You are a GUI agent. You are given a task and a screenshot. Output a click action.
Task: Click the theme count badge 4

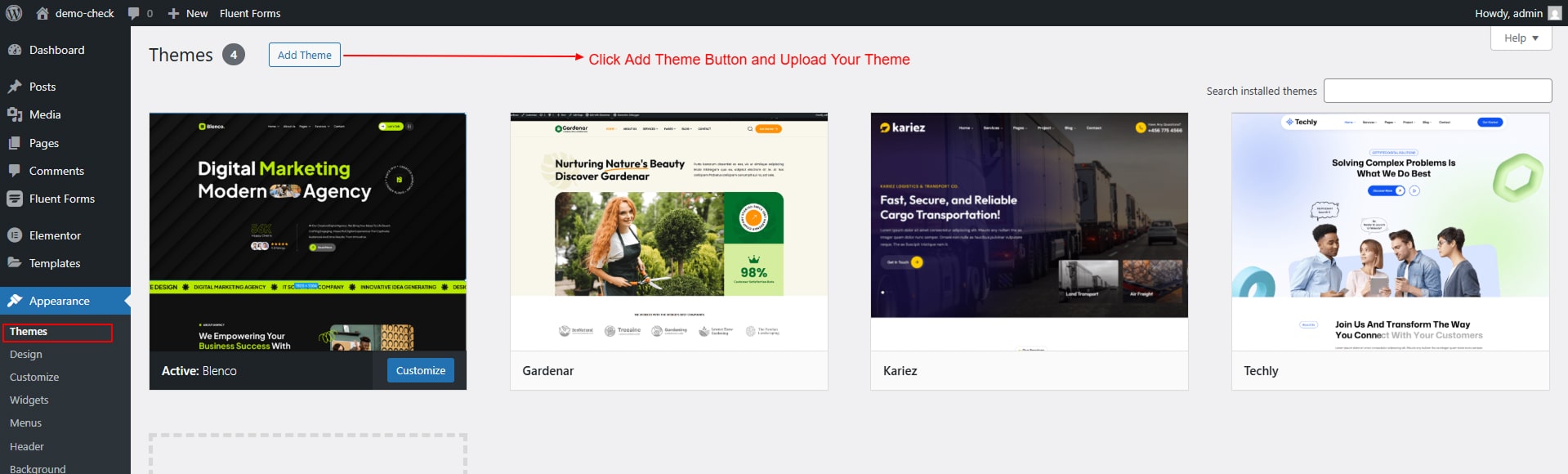tap(234, 55)
